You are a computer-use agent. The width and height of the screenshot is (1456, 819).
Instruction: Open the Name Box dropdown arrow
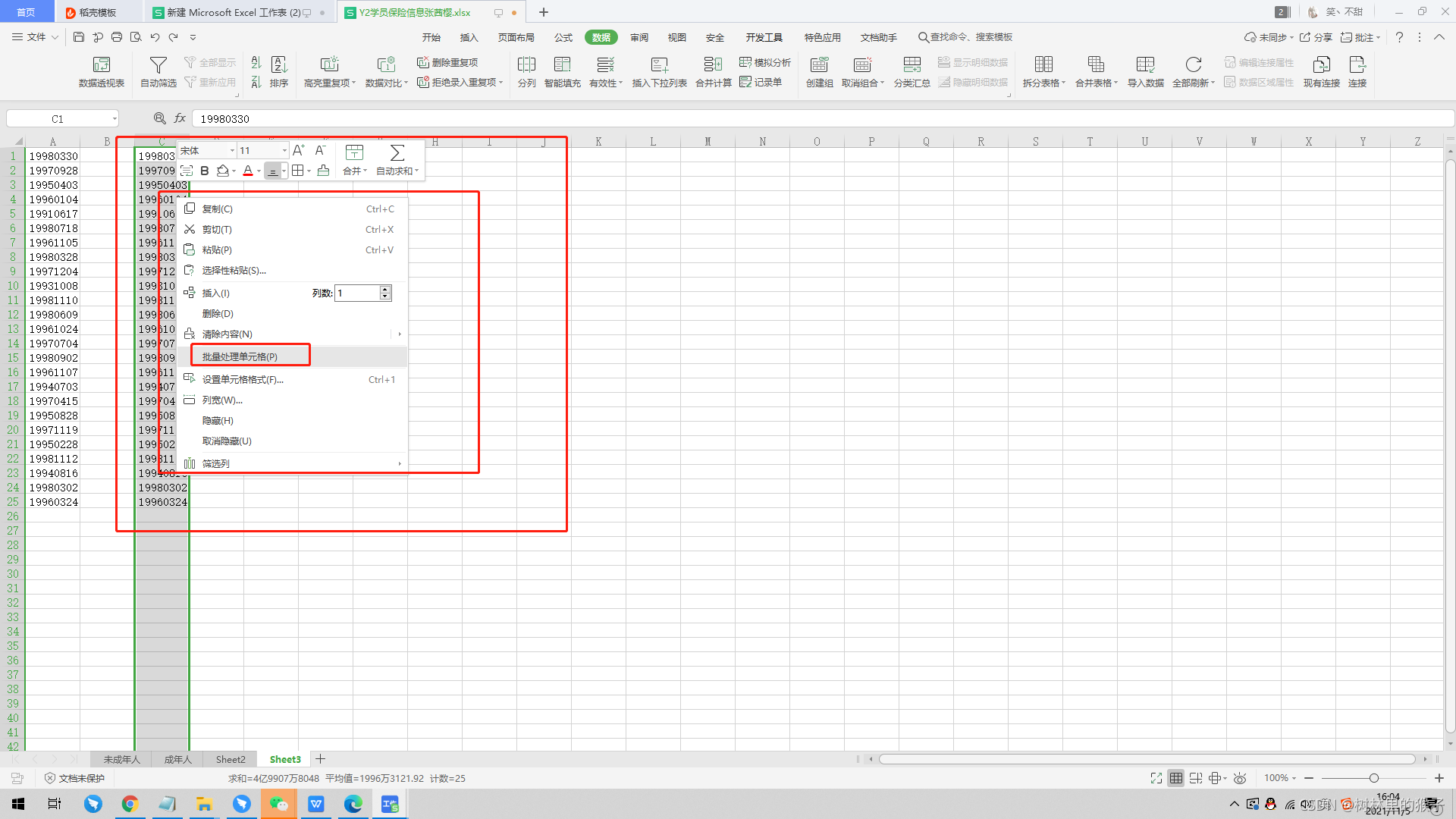click(115, 119)
